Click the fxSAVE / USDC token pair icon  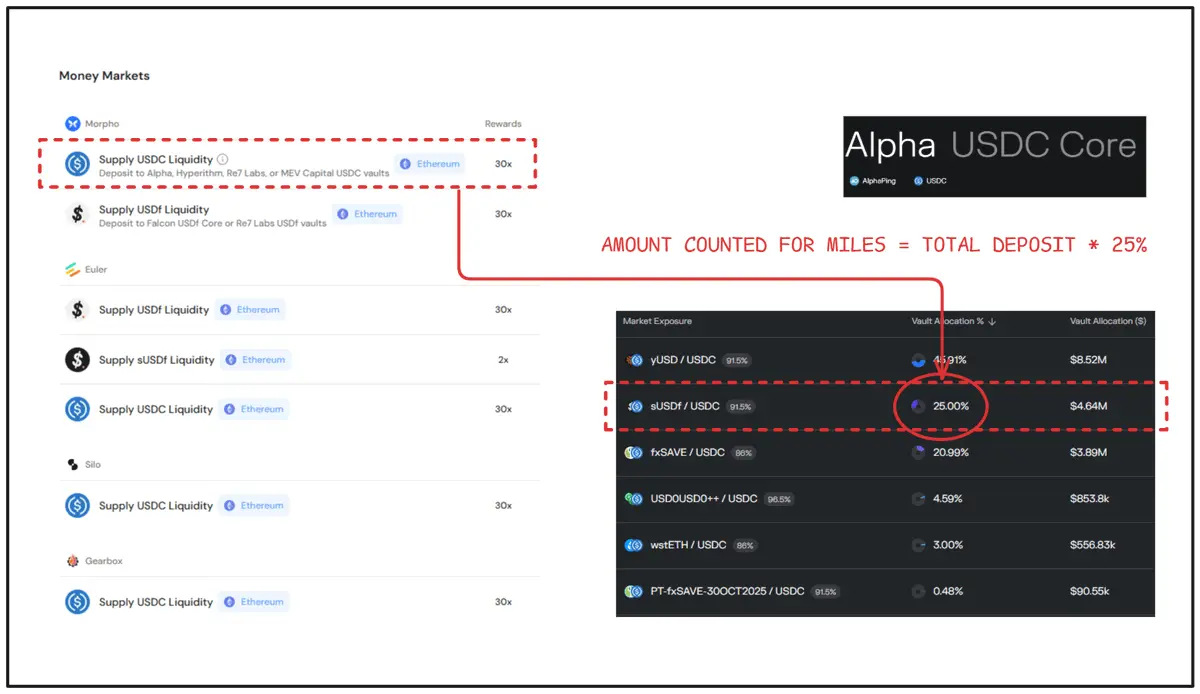634,453
